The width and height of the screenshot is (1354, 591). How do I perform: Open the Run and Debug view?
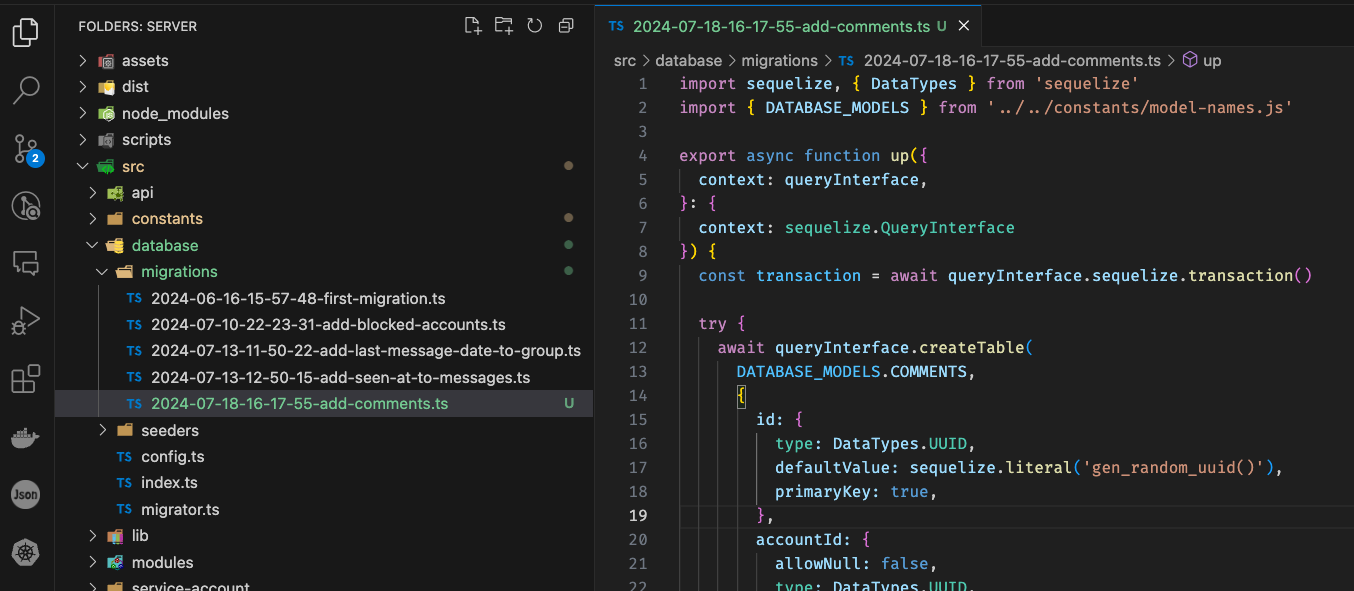pyautogui.click(x=25, y=322)
